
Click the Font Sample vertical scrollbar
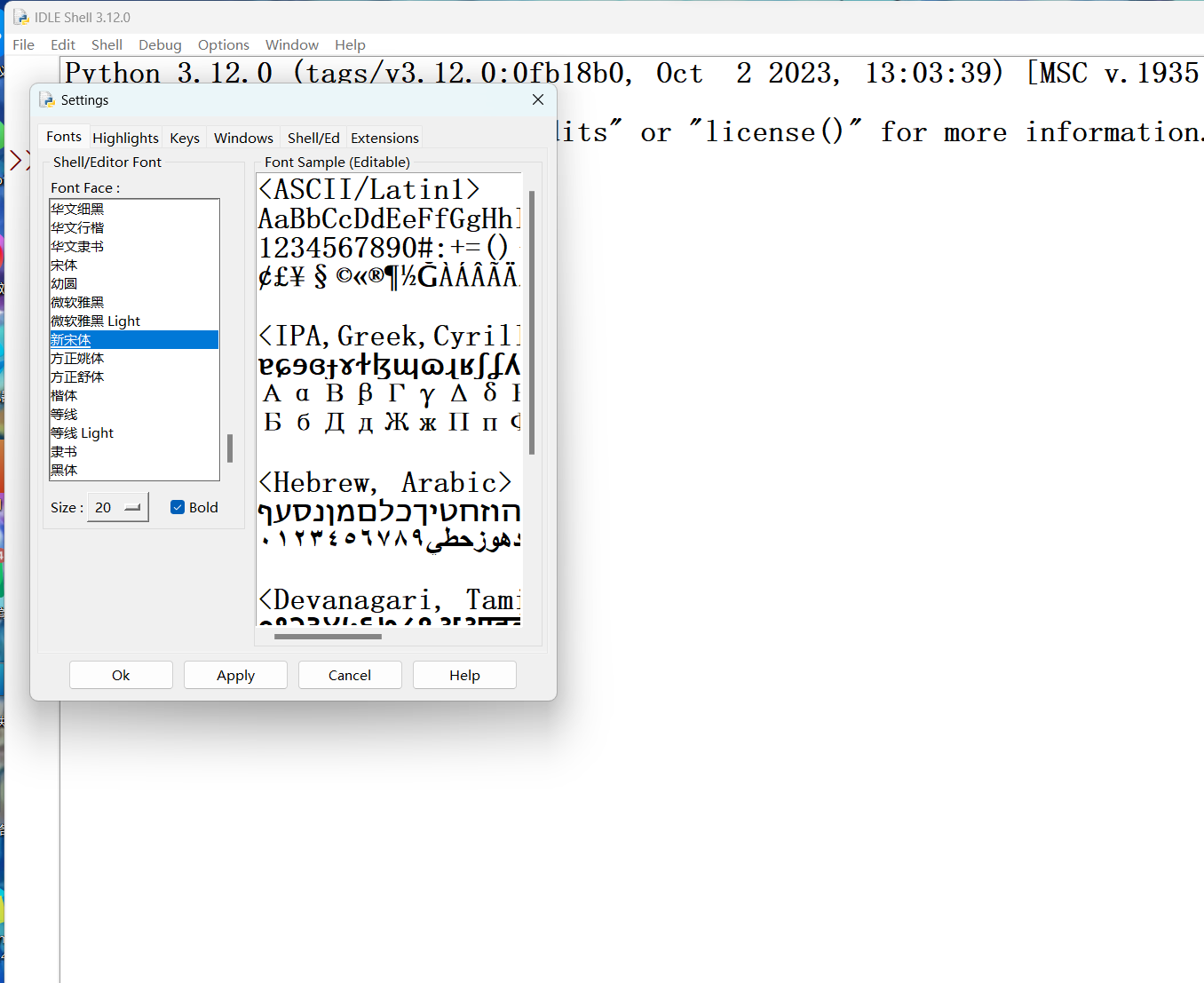(x=532, y=322)
